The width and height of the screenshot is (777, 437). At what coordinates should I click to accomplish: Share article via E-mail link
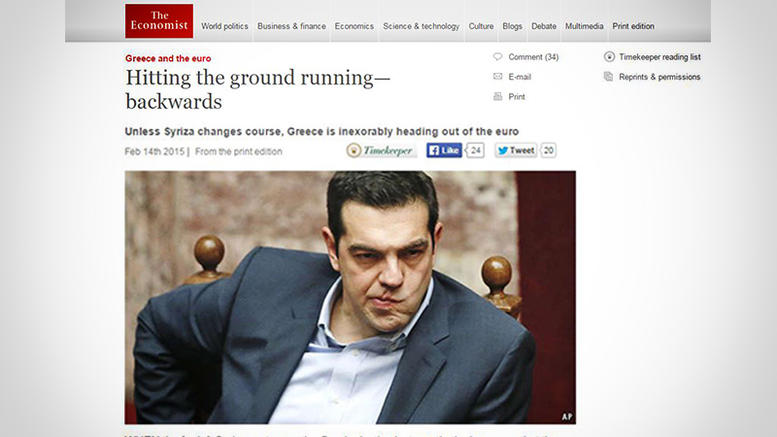(519, 77)
